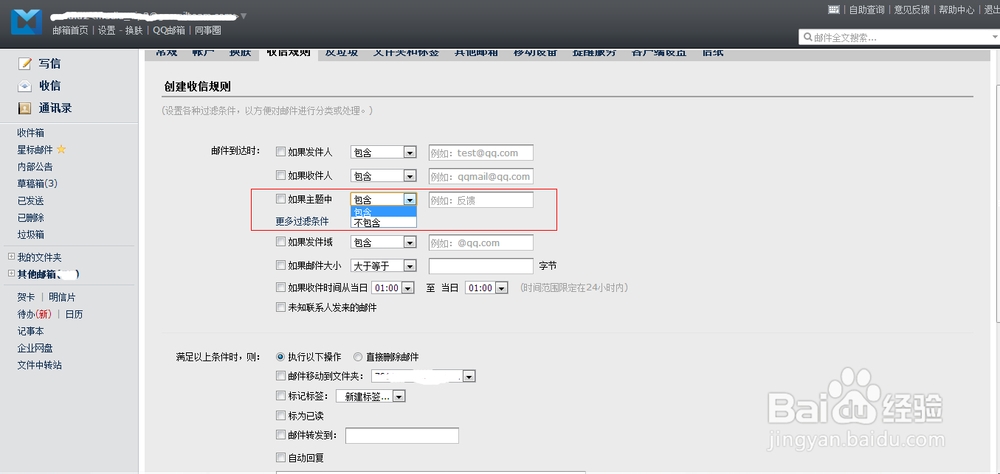Click the 收信 receive mail icon

25,86
